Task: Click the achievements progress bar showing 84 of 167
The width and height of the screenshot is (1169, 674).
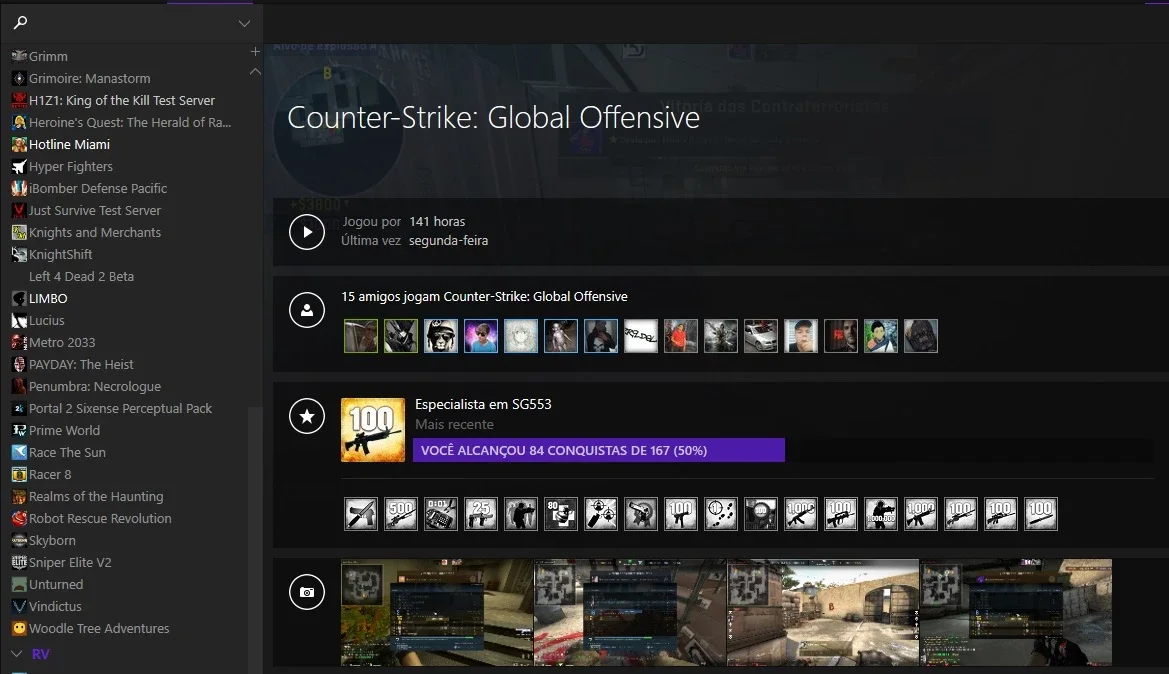Action: point(599,450)
